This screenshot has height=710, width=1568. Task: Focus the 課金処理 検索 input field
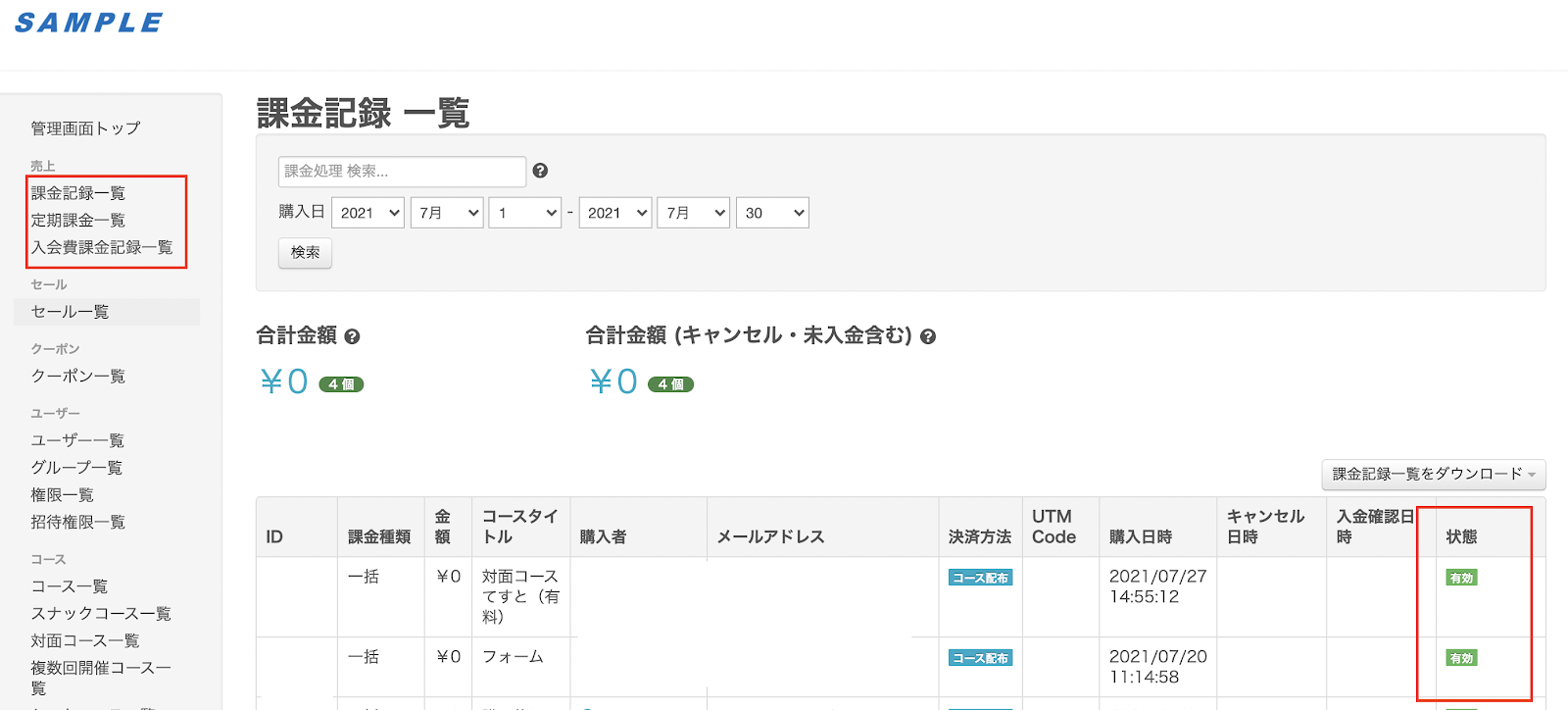click(x=402, y=171)
